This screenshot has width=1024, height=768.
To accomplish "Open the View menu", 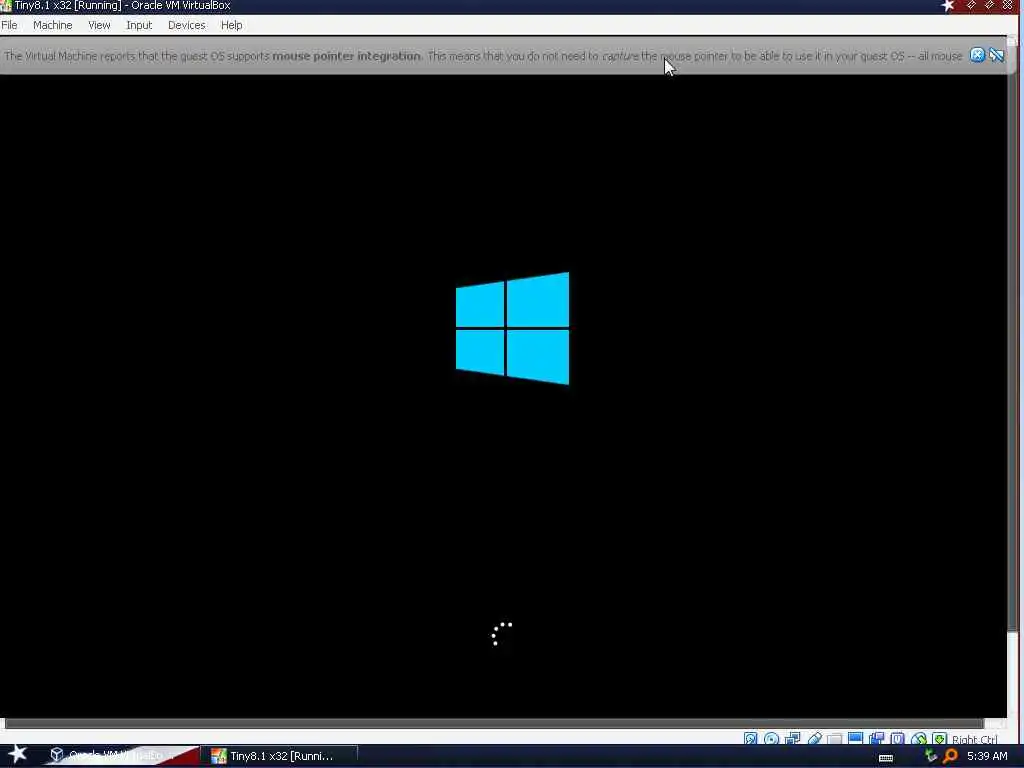I will pyautogui.click(x=99, y=25).
